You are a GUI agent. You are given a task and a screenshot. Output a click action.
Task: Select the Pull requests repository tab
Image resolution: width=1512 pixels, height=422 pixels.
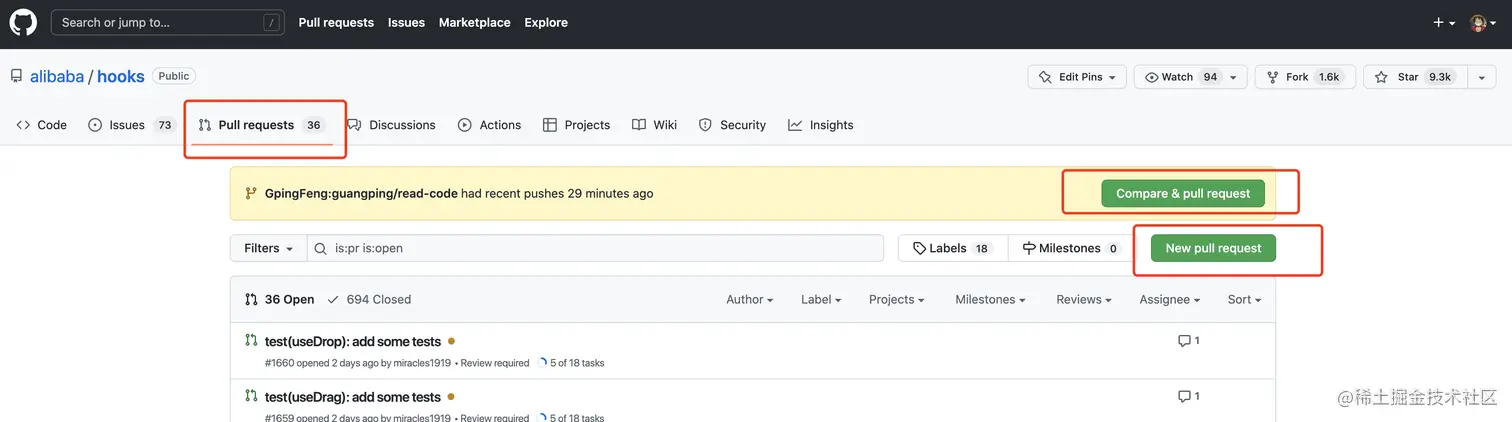262,125
